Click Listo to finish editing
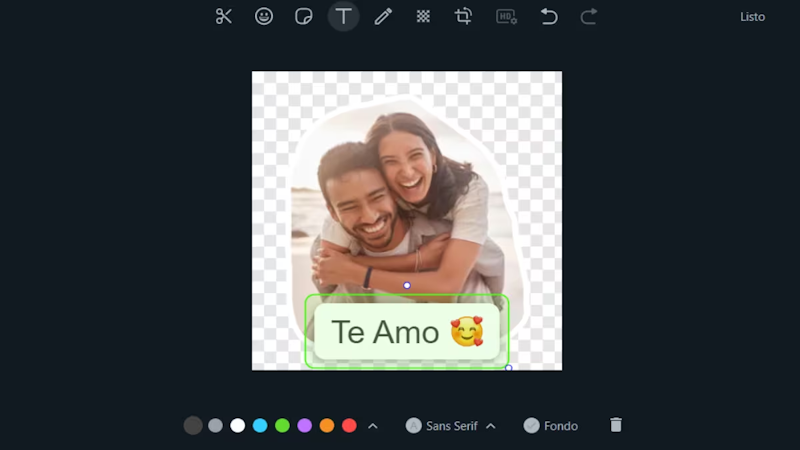The width and height of the screenshot is (800, 450). pyautogui.click(x=753, y=17)
